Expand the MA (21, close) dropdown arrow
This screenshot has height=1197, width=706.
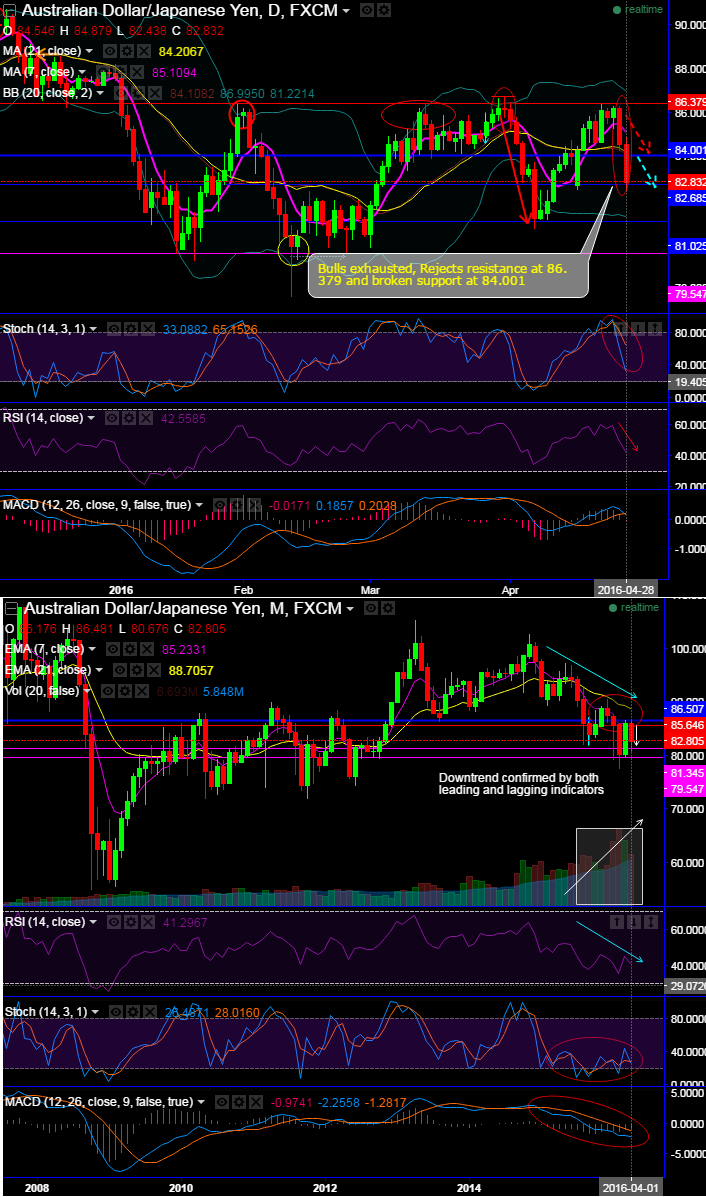pyautogui.click(x=89, y=51)
